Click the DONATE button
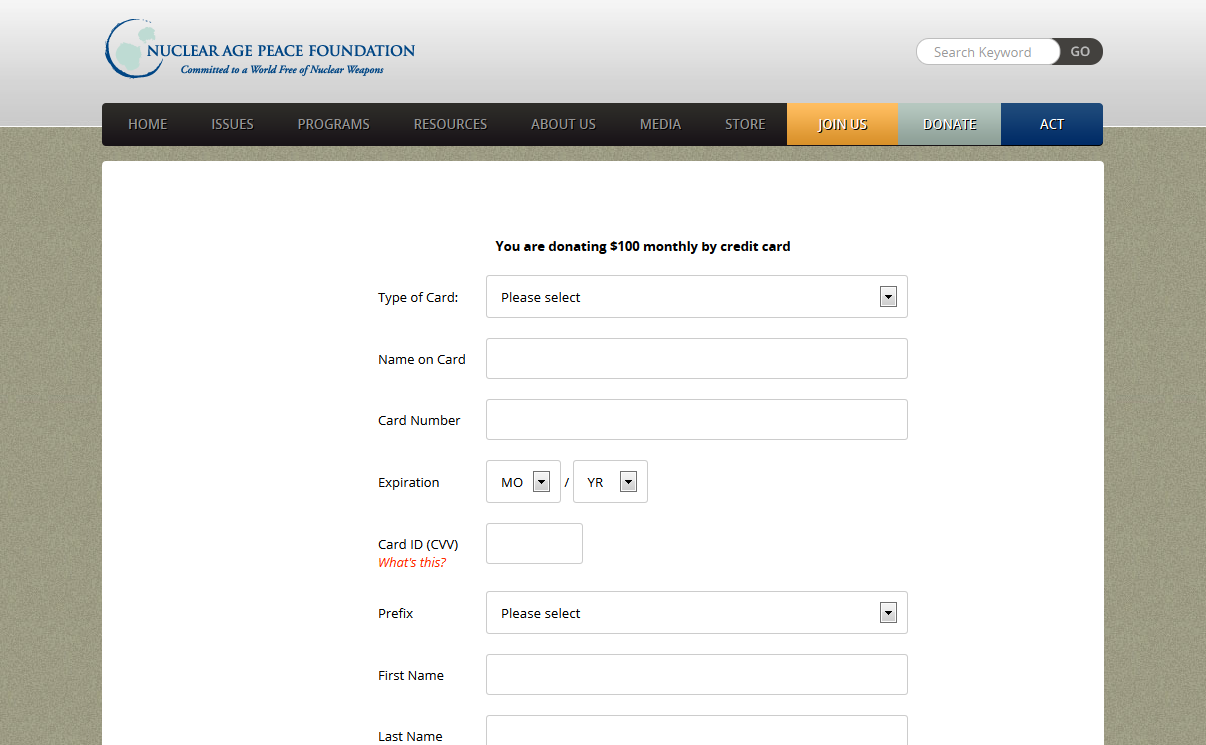 coord(949,125)
